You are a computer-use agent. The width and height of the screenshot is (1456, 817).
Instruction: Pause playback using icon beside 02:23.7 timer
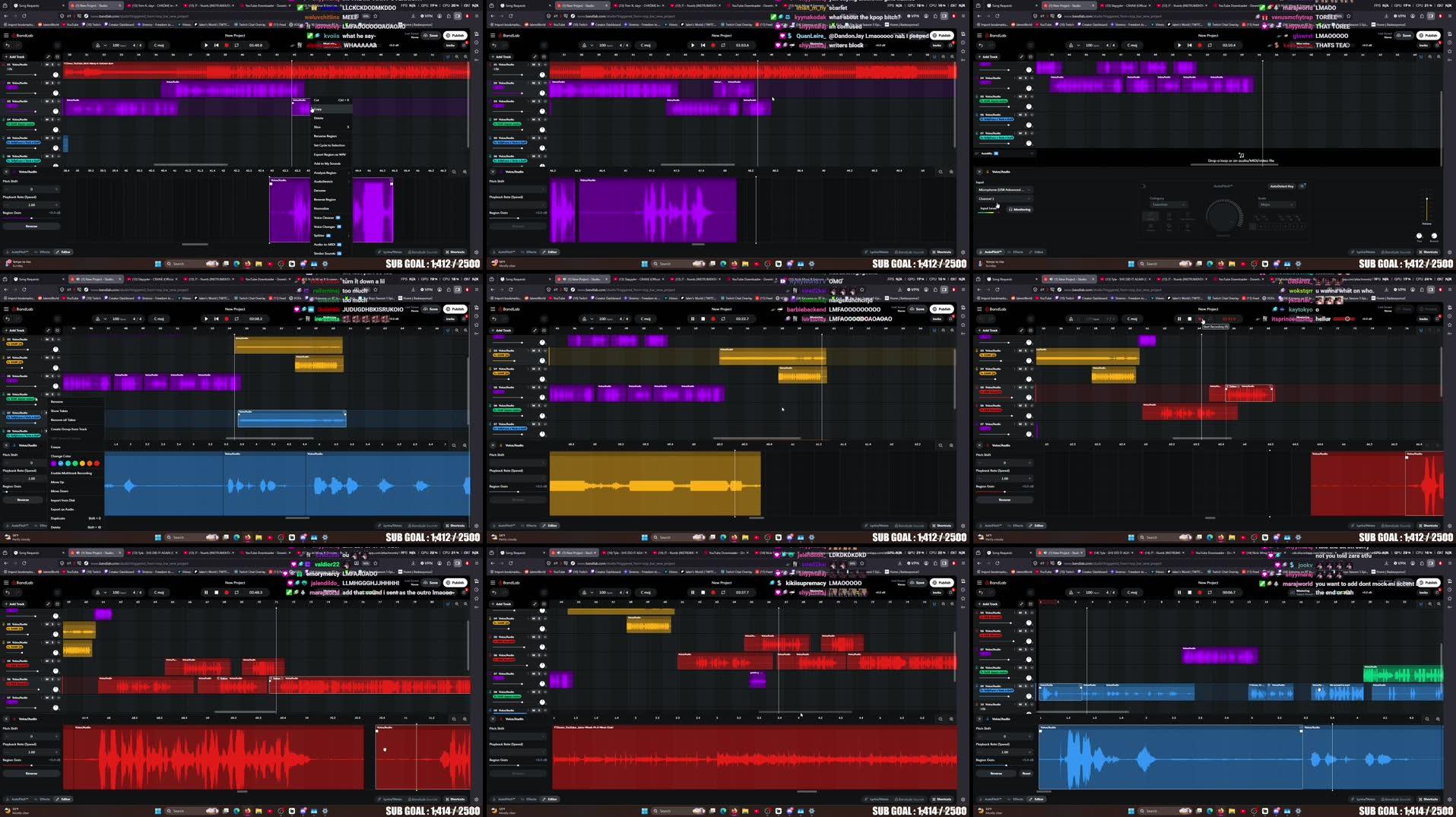[693, 319]
